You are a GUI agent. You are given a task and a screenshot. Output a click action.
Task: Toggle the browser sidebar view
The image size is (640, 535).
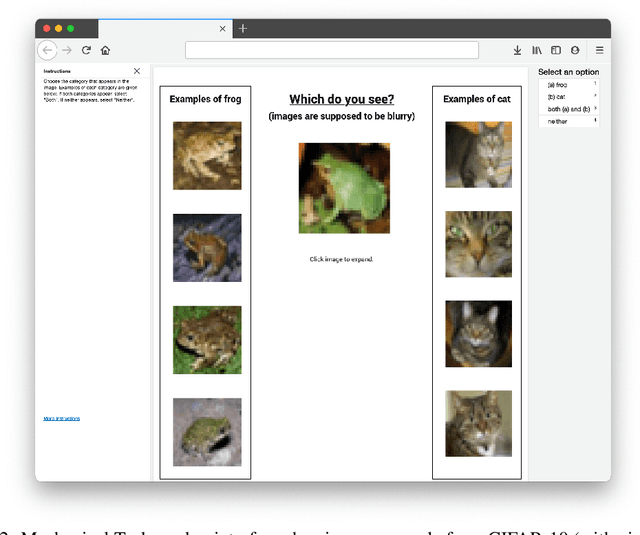point(556,50)
